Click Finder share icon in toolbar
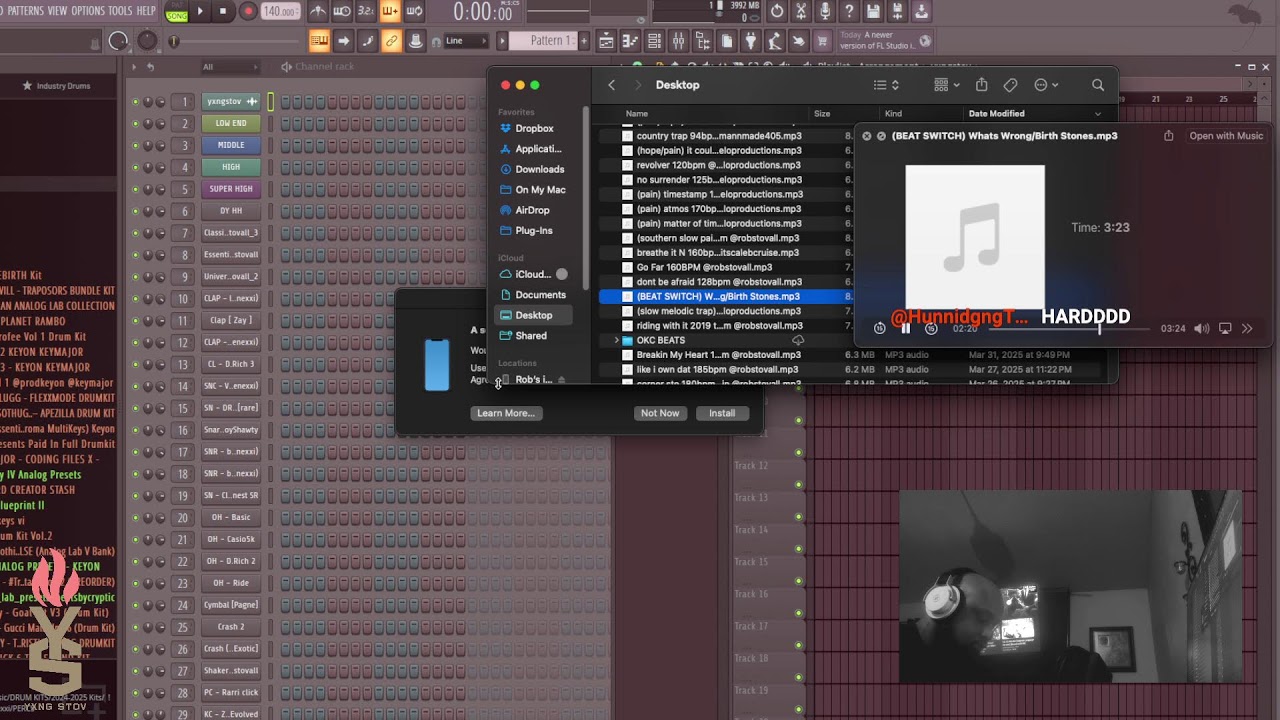The image size is (1280, 720). 982,85
